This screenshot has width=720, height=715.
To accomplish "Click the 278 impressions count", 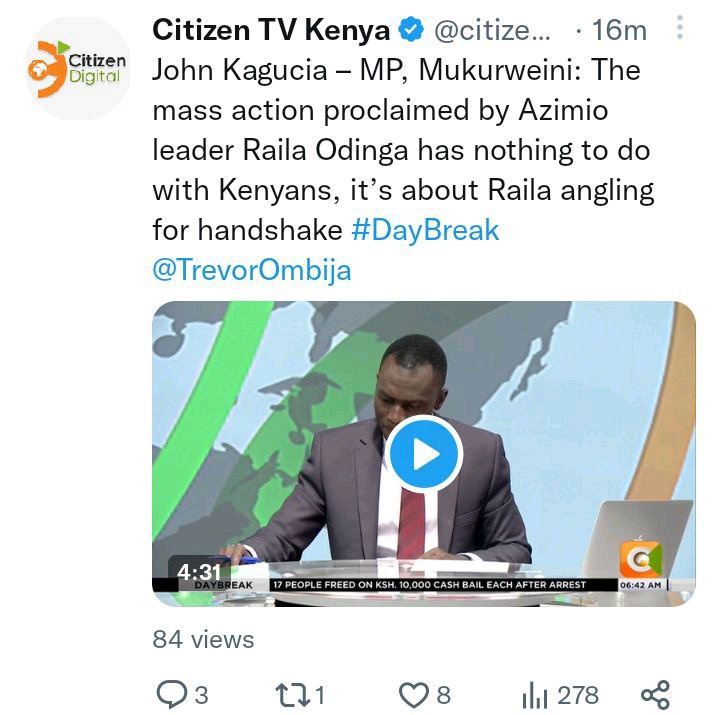I will 578,695.
